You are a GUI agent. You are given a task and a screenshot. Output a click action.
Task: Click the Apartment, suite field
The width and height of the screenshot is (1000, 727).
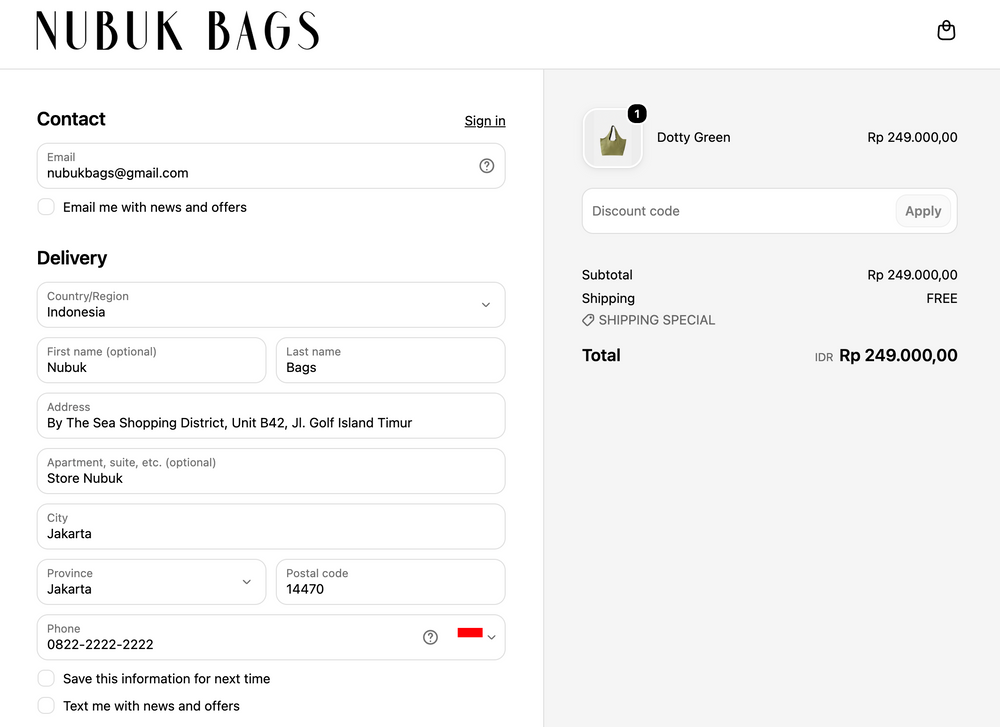pos(271,471)
